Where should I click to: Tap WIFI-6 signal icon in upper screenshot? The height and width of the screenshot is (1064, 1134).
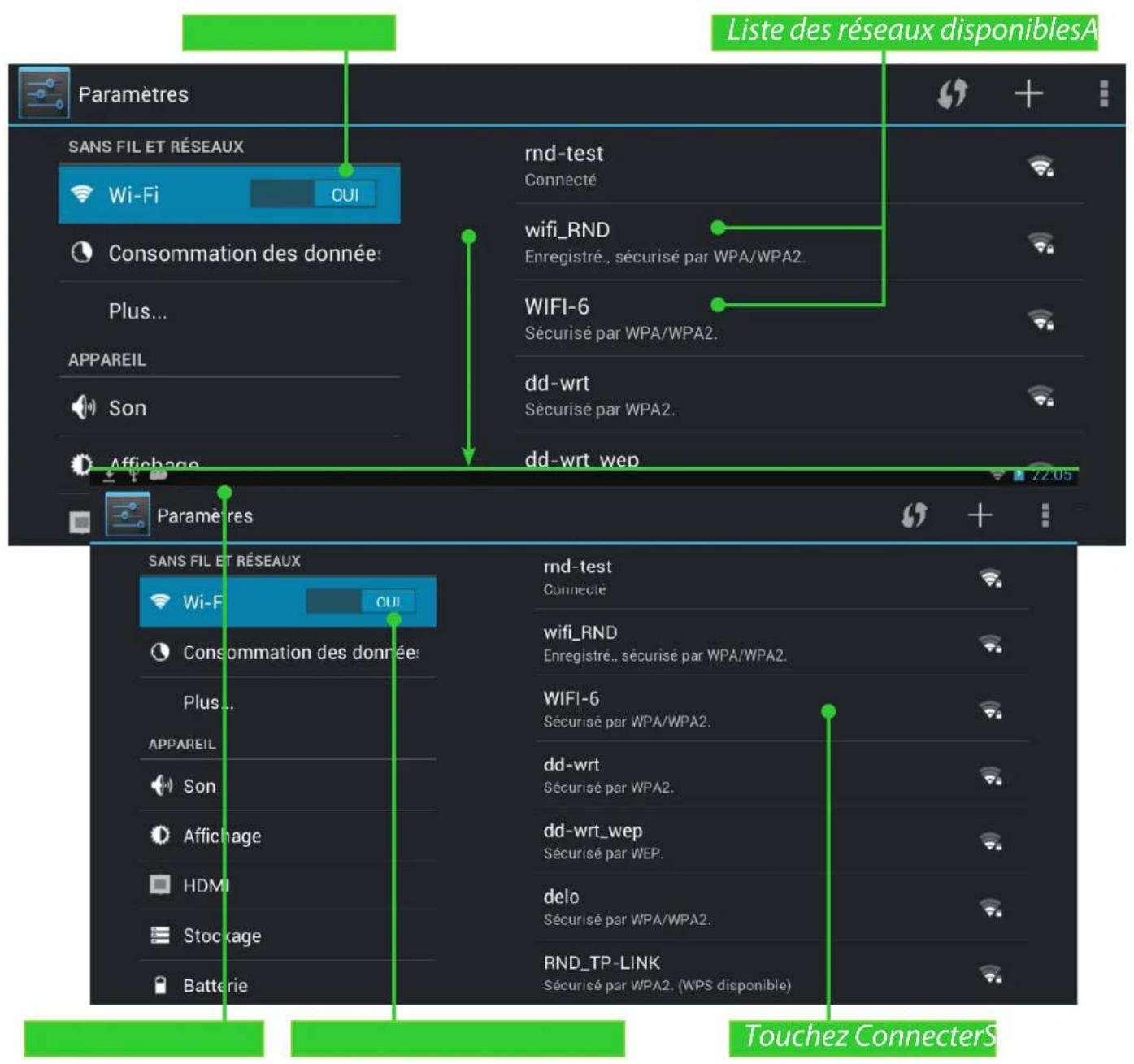[1041, 319]
